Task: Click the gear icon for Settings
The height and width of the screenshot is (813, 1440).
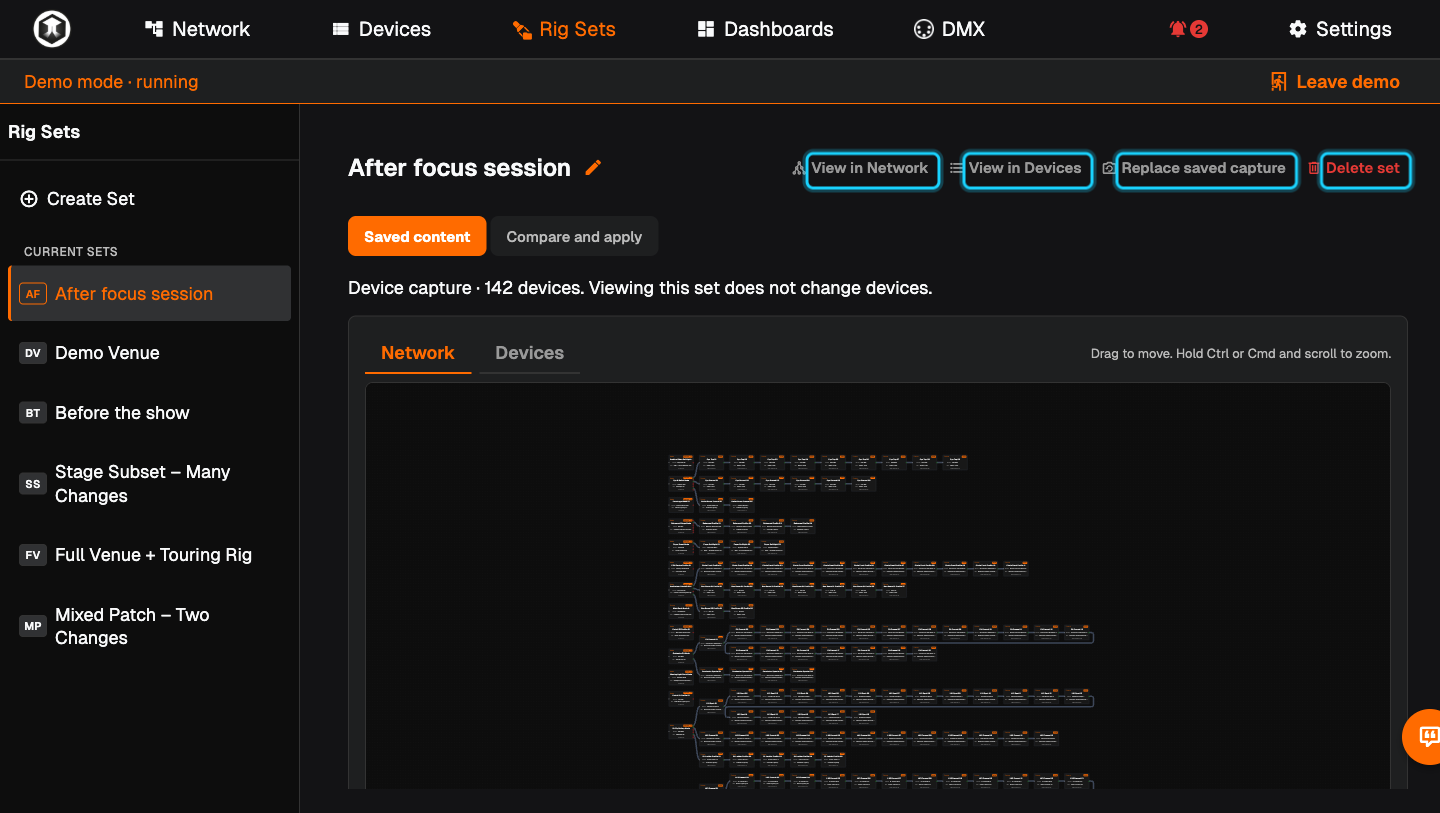Action: (x=1298, y=29)
